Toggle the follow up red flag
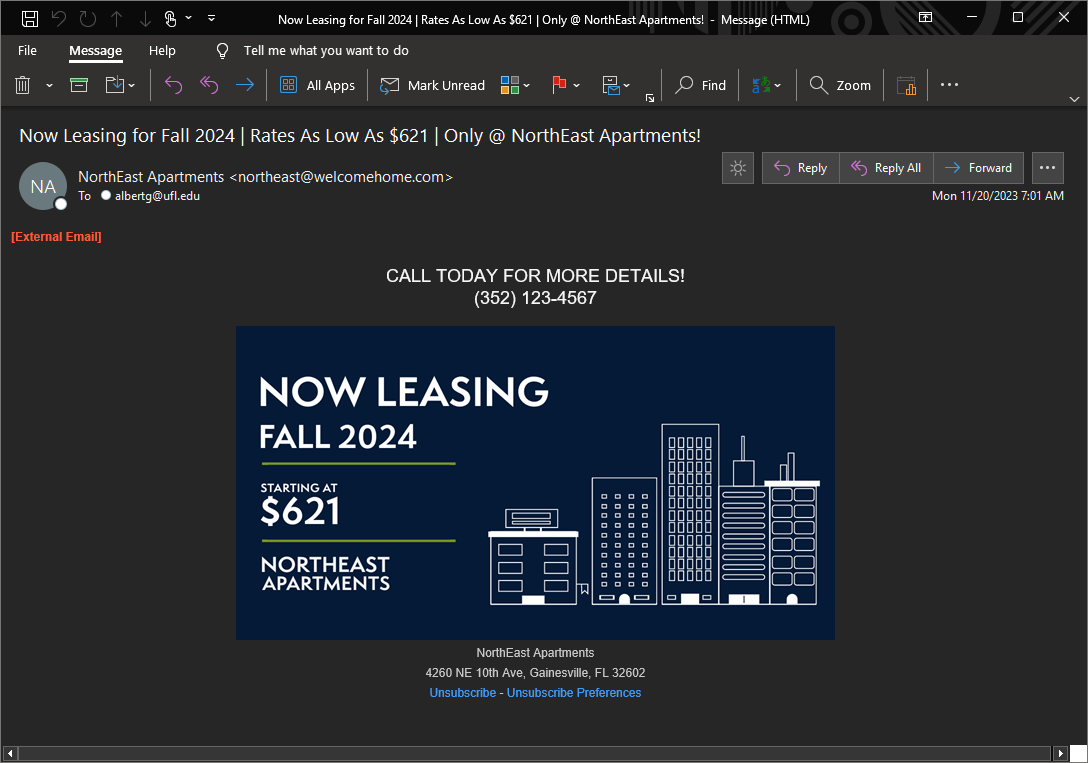 point(559,86)
